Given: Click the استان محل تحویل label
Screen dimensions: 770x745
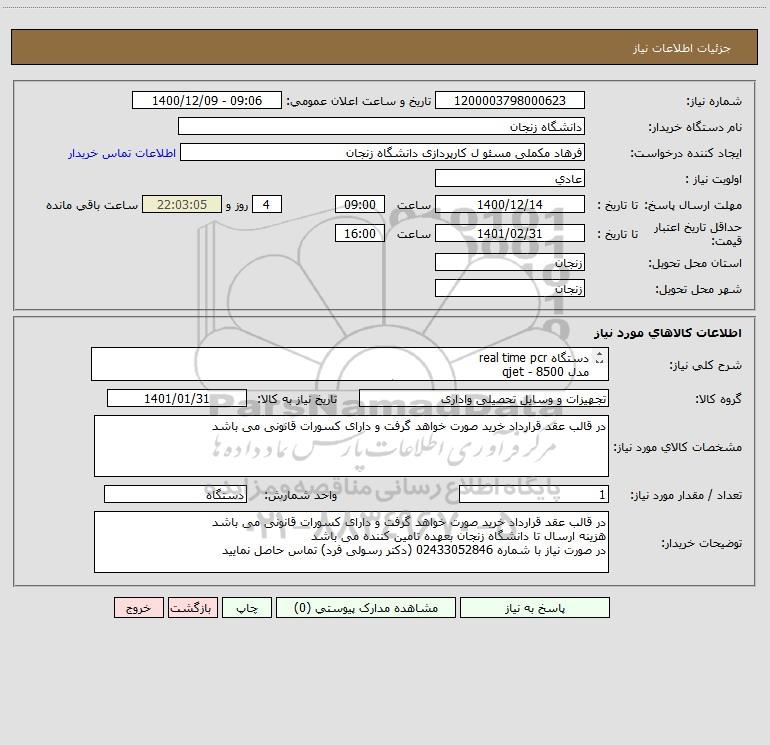Looking at the screenshot, I should point(695,264).
